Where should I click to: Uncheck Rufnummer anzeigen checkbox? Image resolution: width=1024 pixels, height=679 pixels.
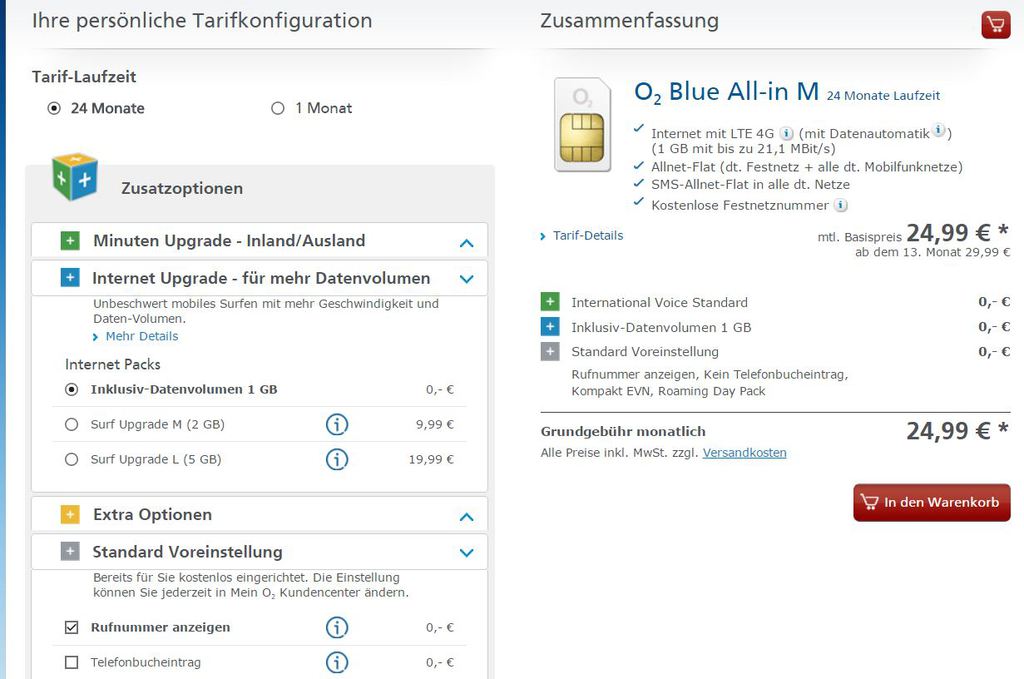(x=72, y=627)
